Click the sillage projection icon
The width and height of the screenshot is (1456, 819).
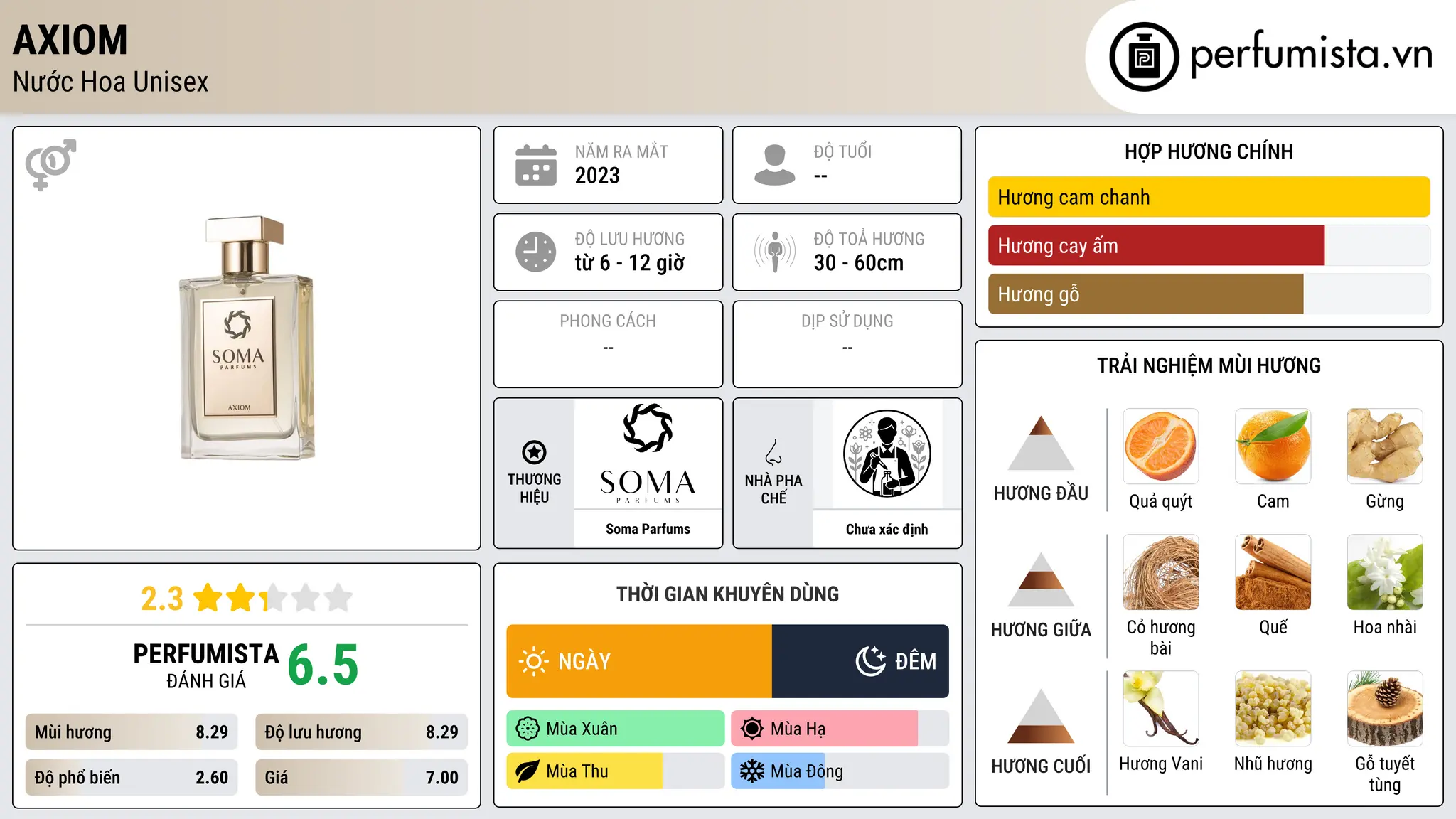pos(775,252)
